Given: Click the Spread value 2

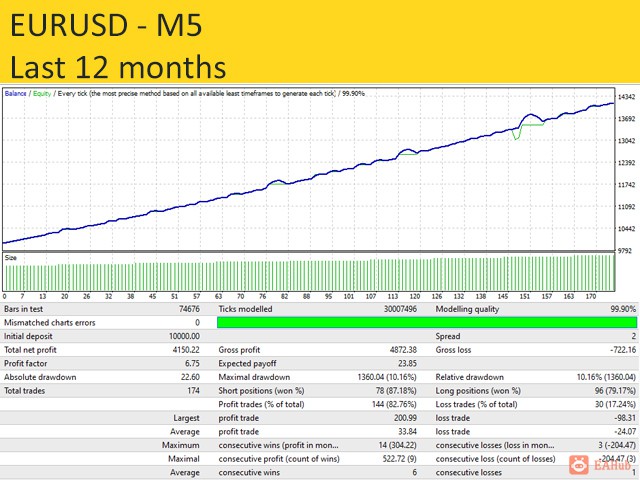Looking at the screenshot, I should click(x=634, y=336).
